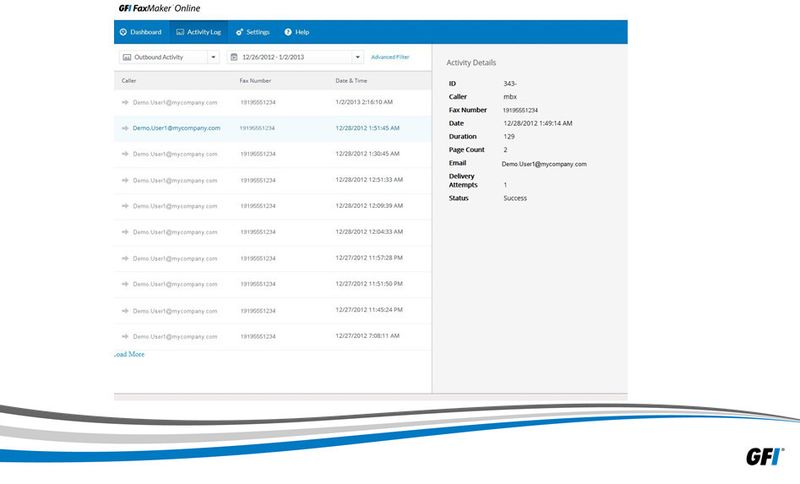The width and height of the screenshot is (800, 484).
Task: Open the Help tab
Action: 296,32
